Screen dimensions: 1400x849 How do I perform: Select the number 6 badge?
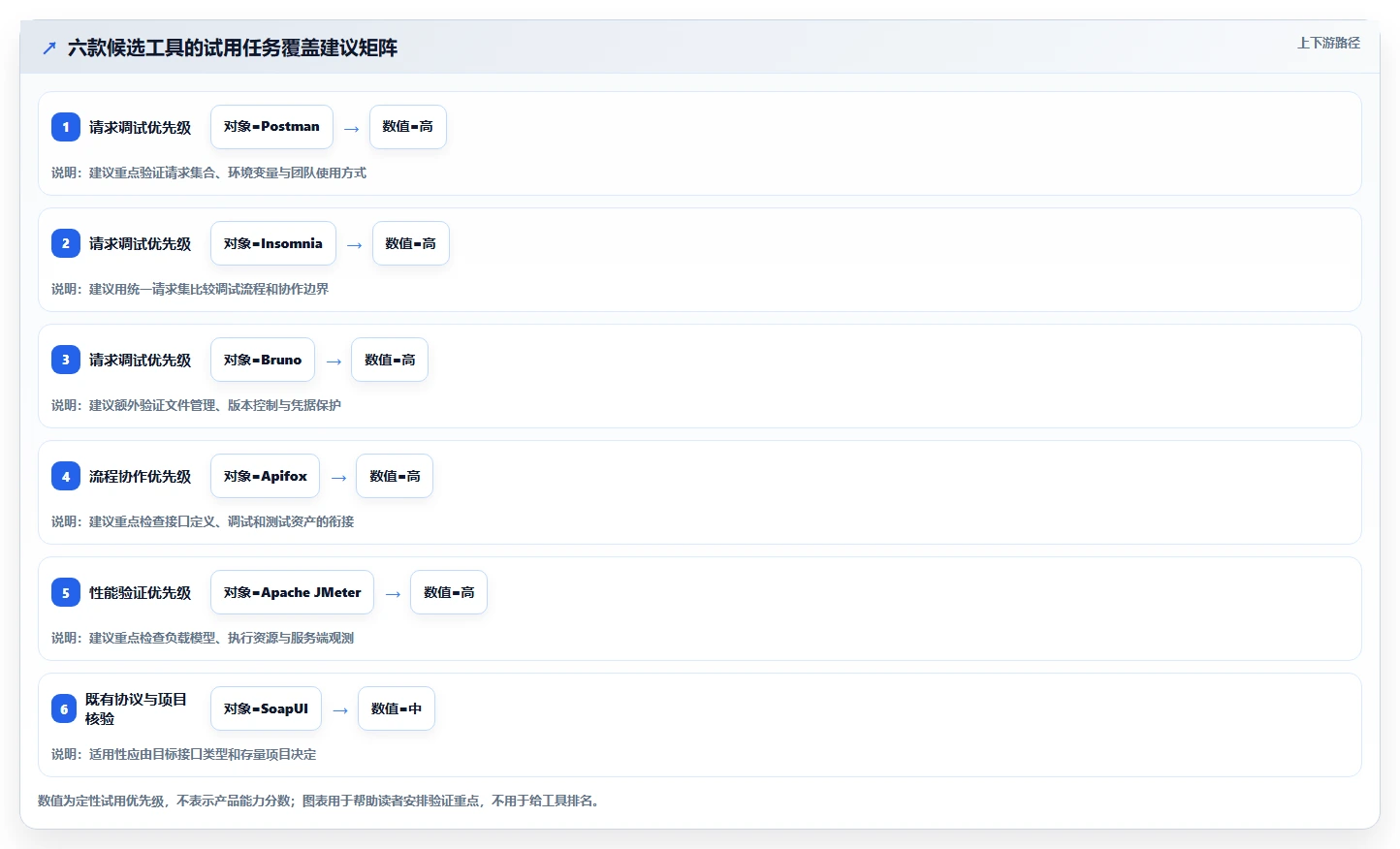(64, 708)
